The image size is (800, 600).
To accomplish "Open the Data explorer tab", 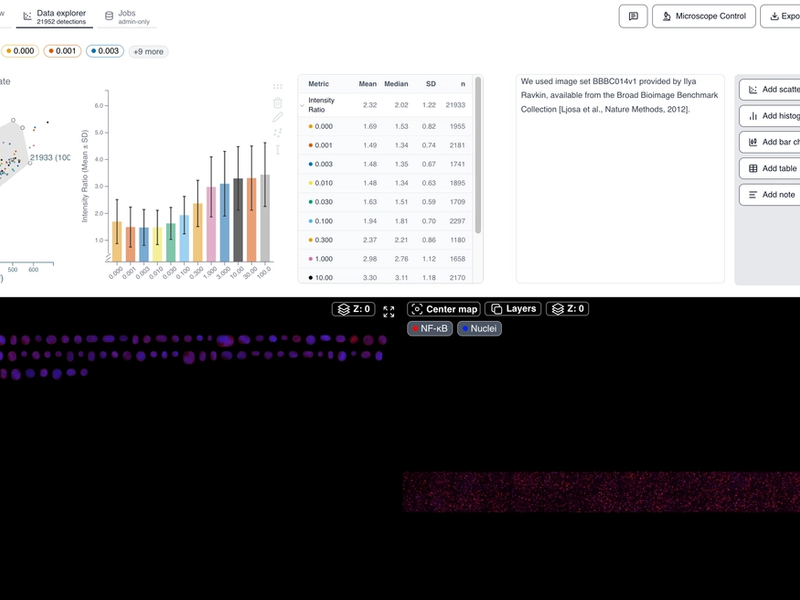I will pos(55,17).
